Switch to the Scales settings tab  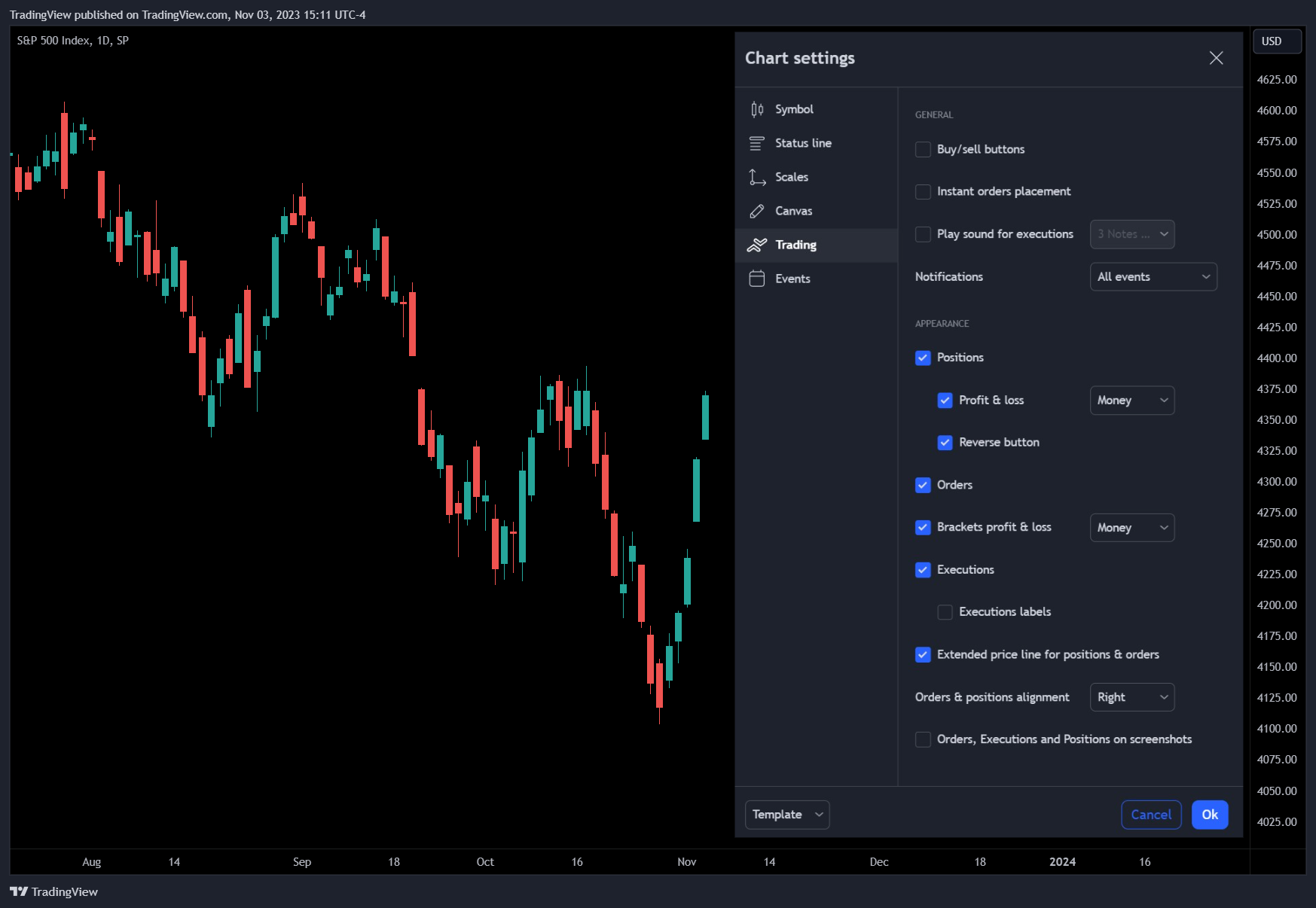(x=817, y=177)
